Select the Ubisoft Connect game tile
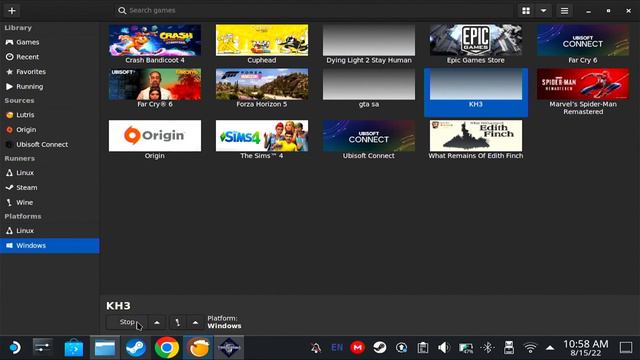This screenshot has height=360, width=640. [369, 139]
